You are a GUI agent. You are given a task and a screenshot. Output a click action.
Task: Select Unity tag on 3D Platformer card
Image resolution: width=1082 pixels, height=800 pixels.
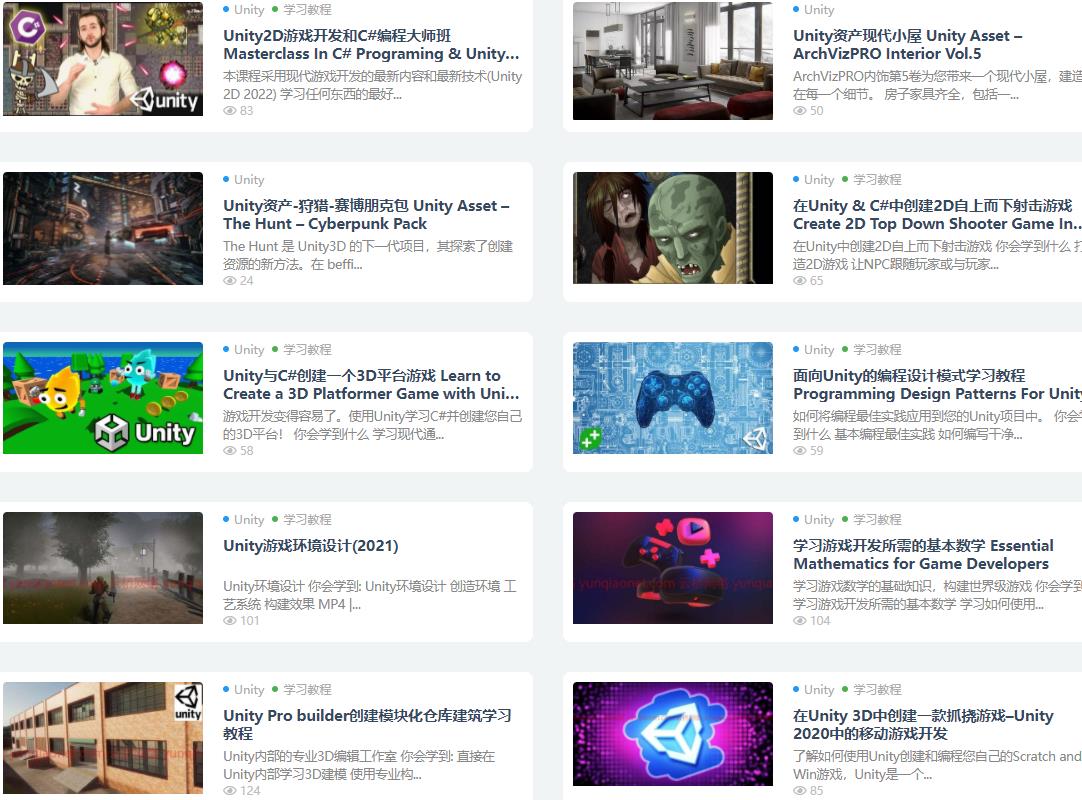[x=248, y=349]
